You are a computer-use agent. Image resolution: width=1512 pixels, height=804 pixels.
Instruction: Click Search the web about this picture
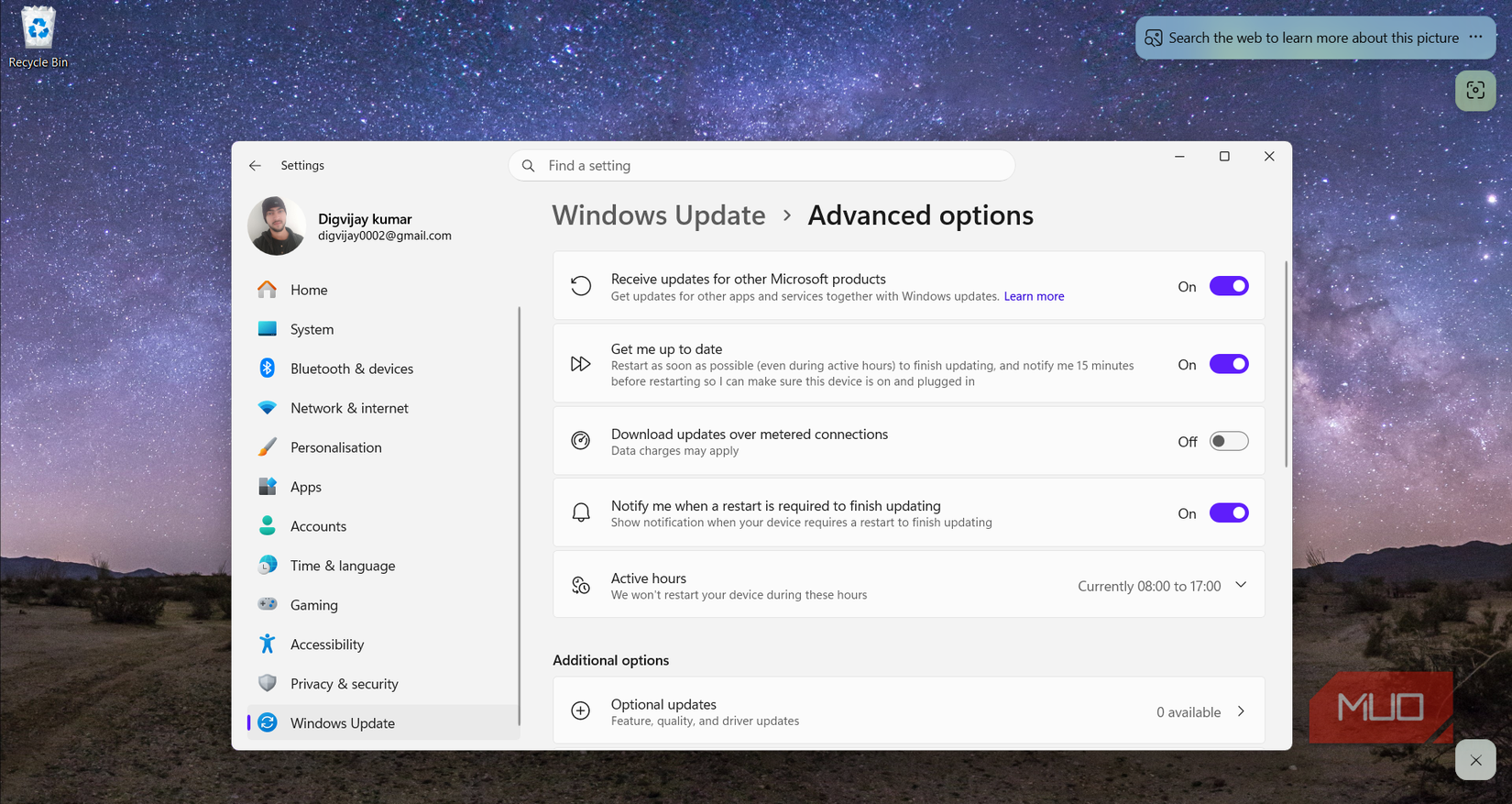tap(1313, 38)
